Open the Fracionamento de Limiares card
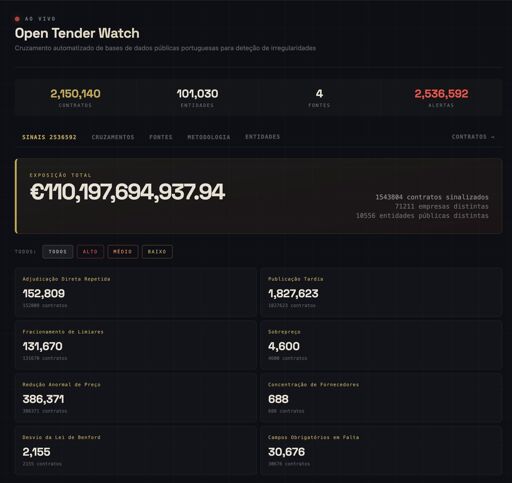512x483 pixels. 136,345
